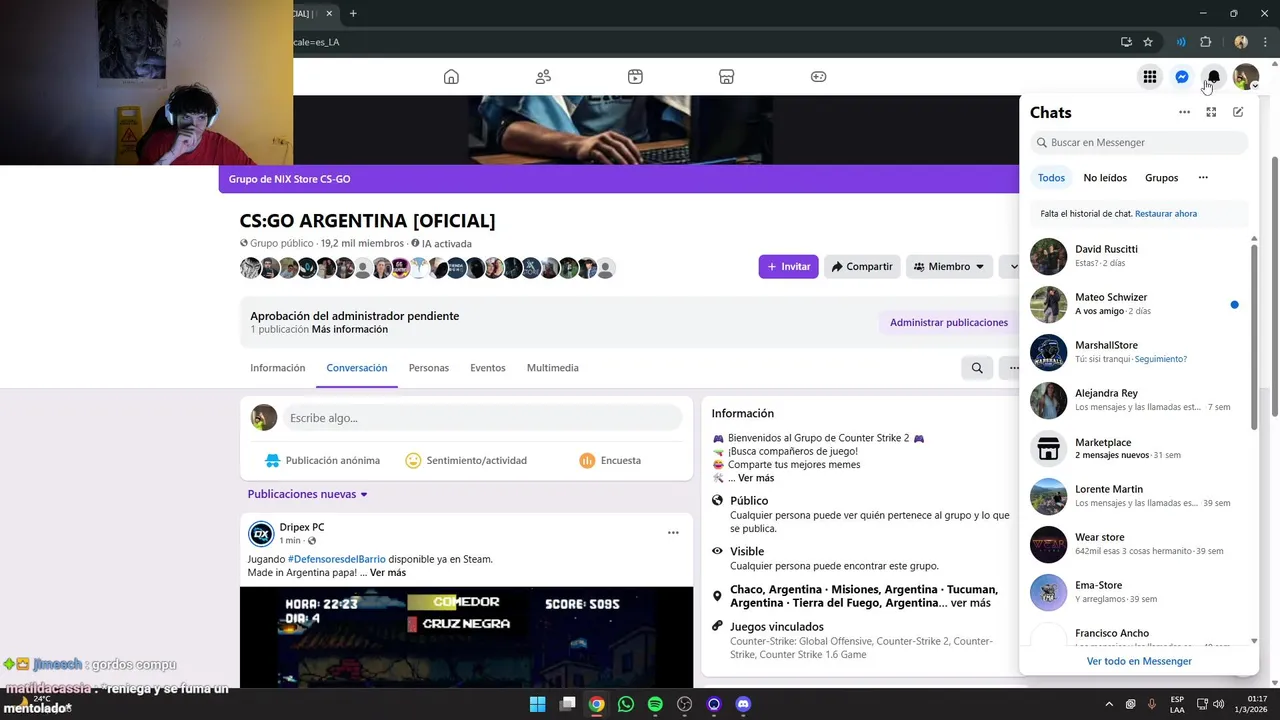
Task: Click the Compartir button
Action: pyautogui.click(x=862, y=266)
